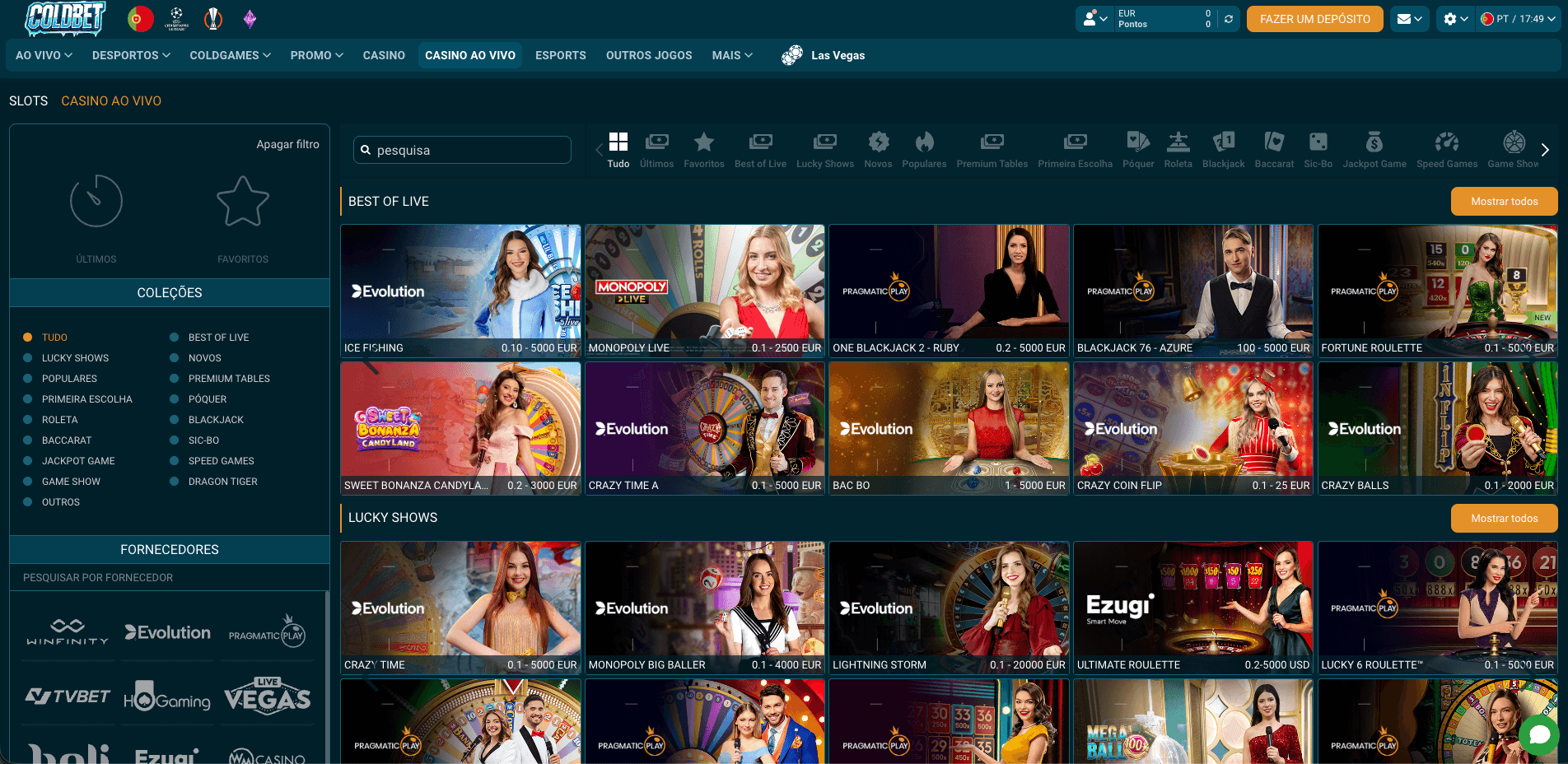Open the Monopoly Live game thumbnail
1568x764 pixels.
(705, 290)
